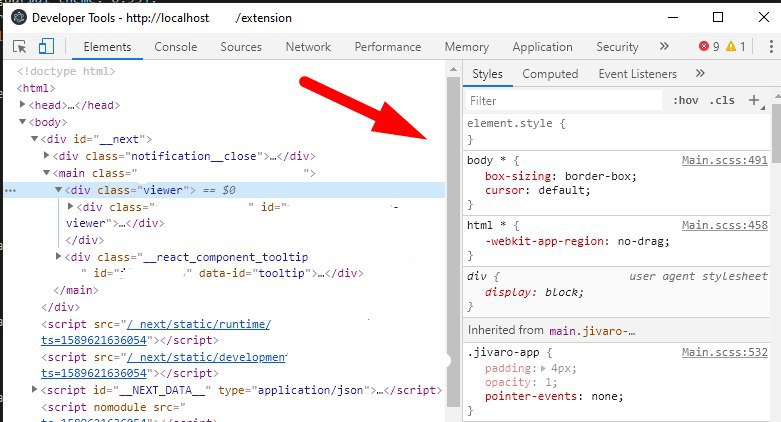Add new style rule plus icon
781x422 pixels.
pyautogui.click(x=754, y=100)
